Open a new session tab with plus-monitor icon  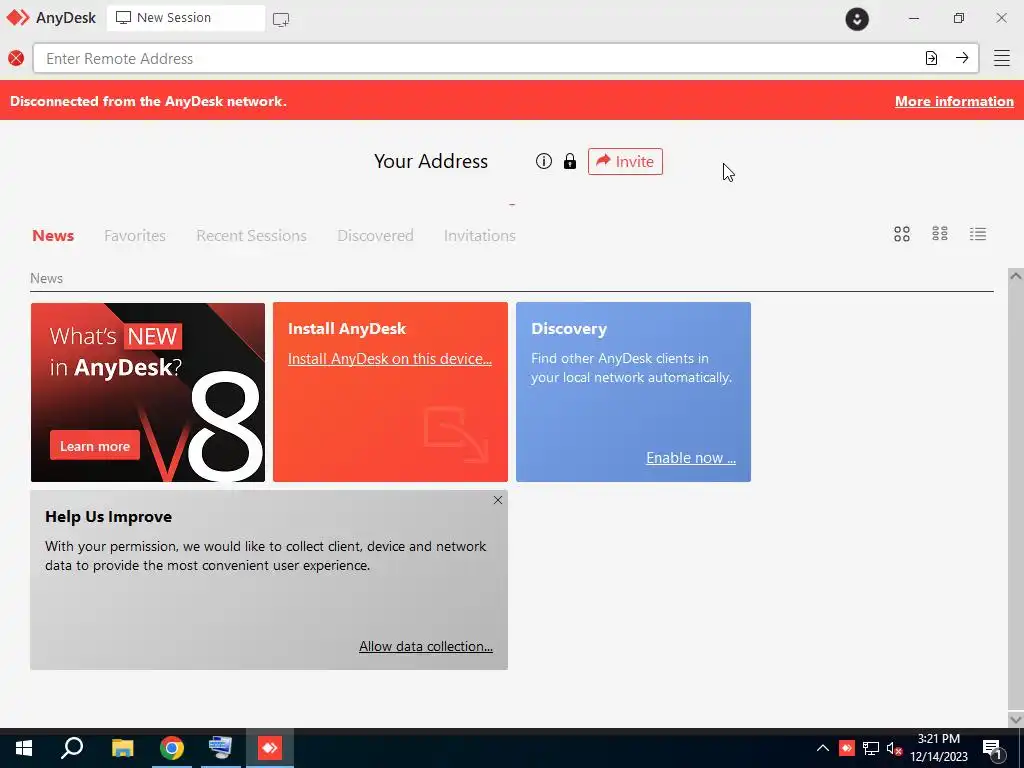(x=281, y=19)
